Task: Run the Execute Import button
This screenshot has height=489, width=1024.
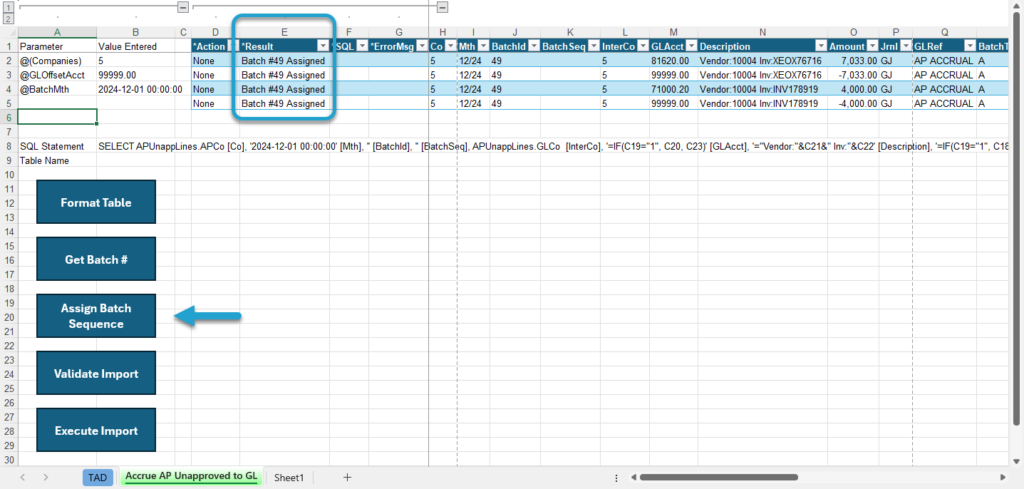Action: [96, 430]
